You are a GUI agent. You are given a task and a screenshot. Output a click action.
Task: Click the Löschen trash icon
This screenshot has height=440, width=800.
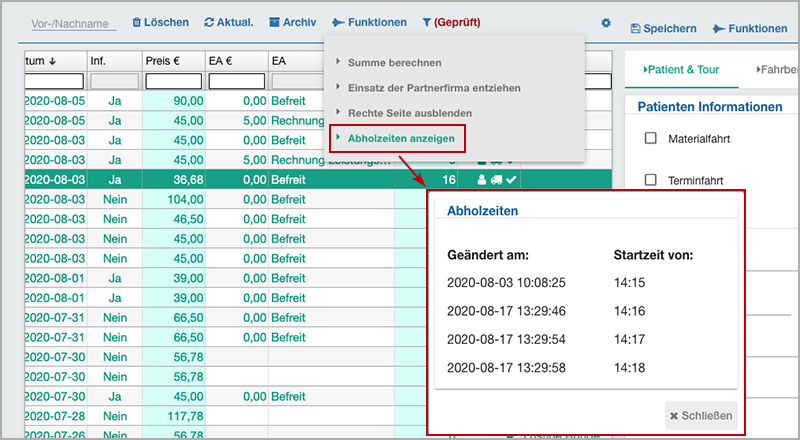click(x=136, y=22)
